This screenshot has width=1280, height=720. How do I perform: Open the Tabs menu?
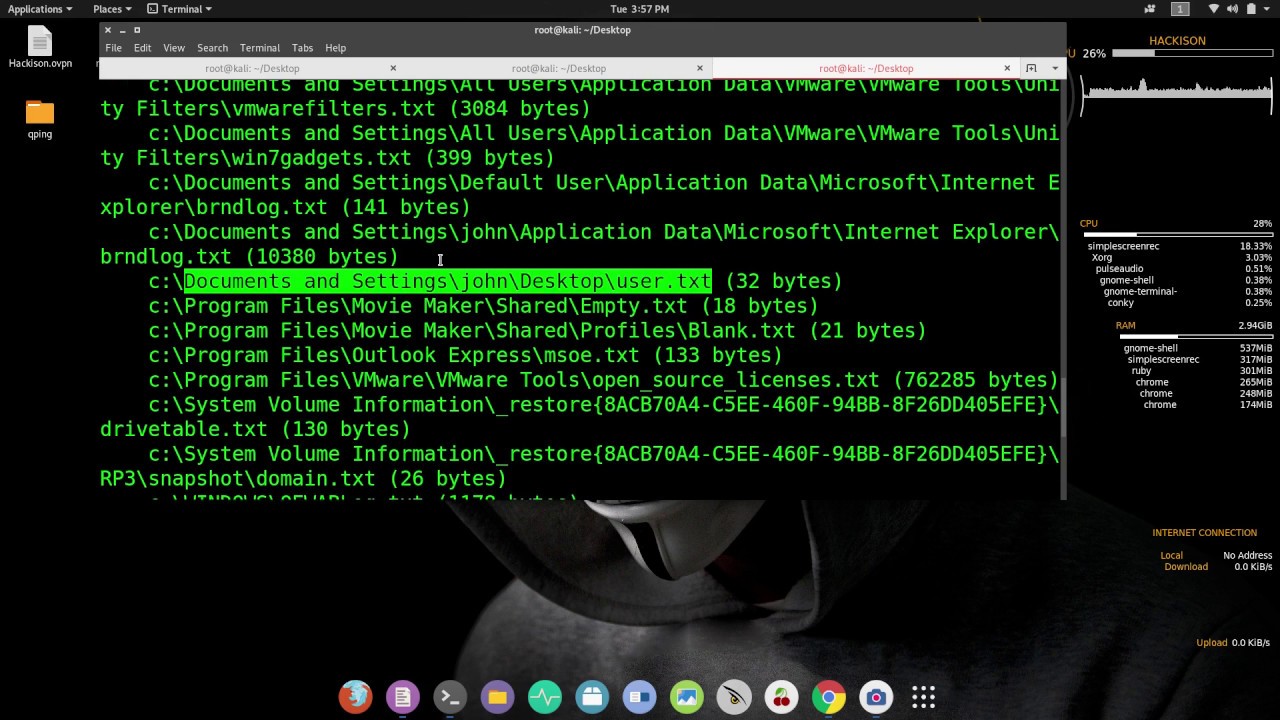click(x=302, y=48)
